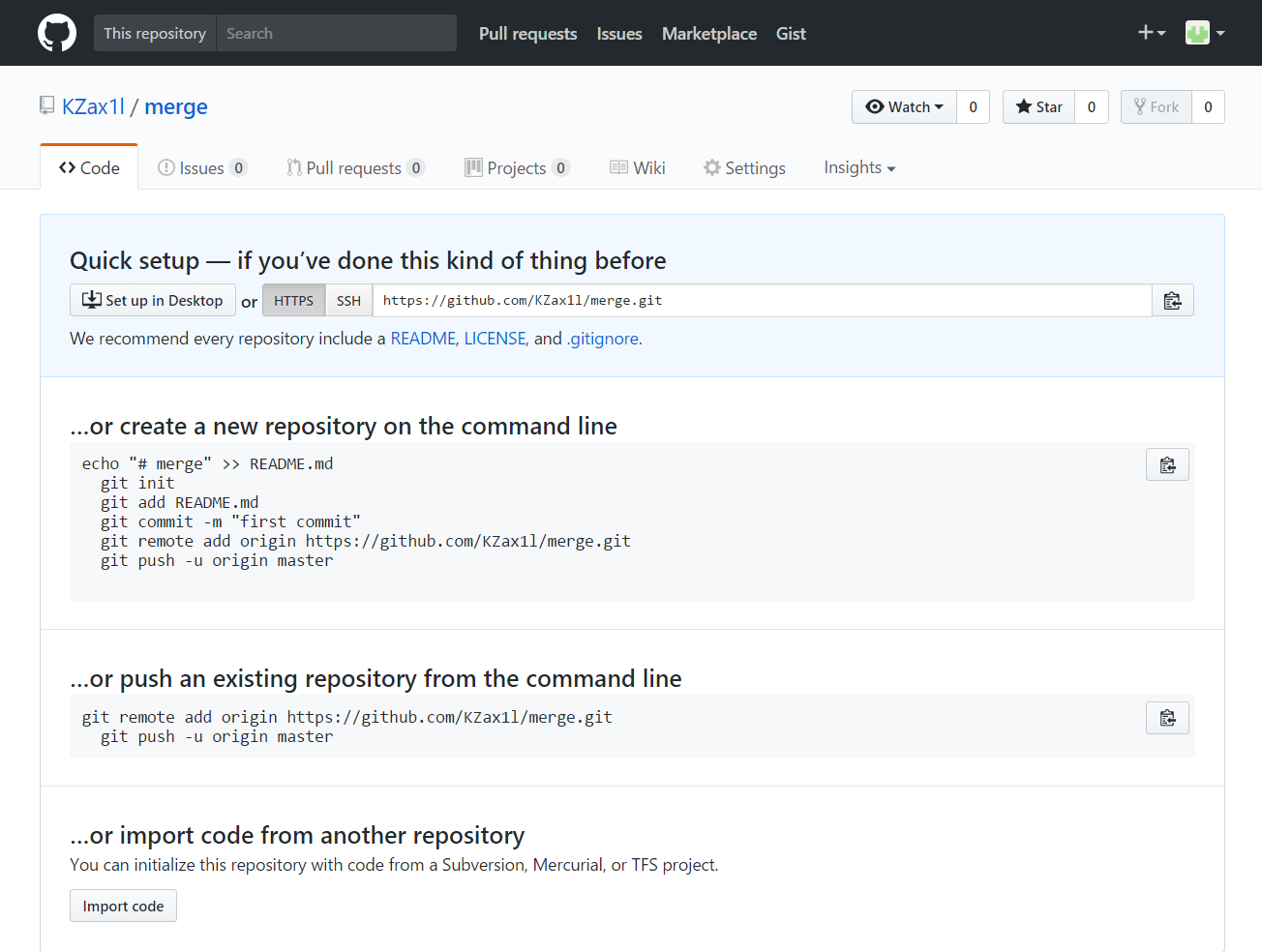
Task: Focus the Search field in the header
Action: pyautogui.click(x=336, y=33)
